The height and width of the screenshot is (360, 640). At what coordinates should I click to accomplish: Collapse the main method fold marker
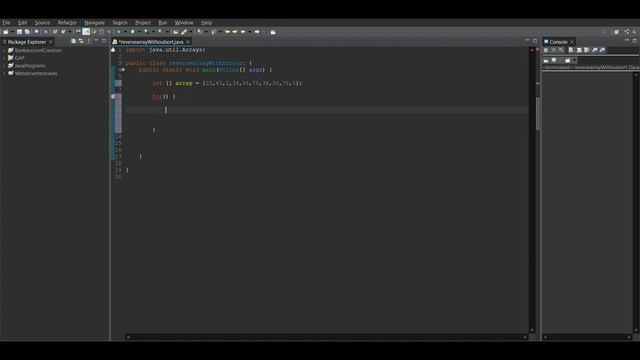(122, 70)
